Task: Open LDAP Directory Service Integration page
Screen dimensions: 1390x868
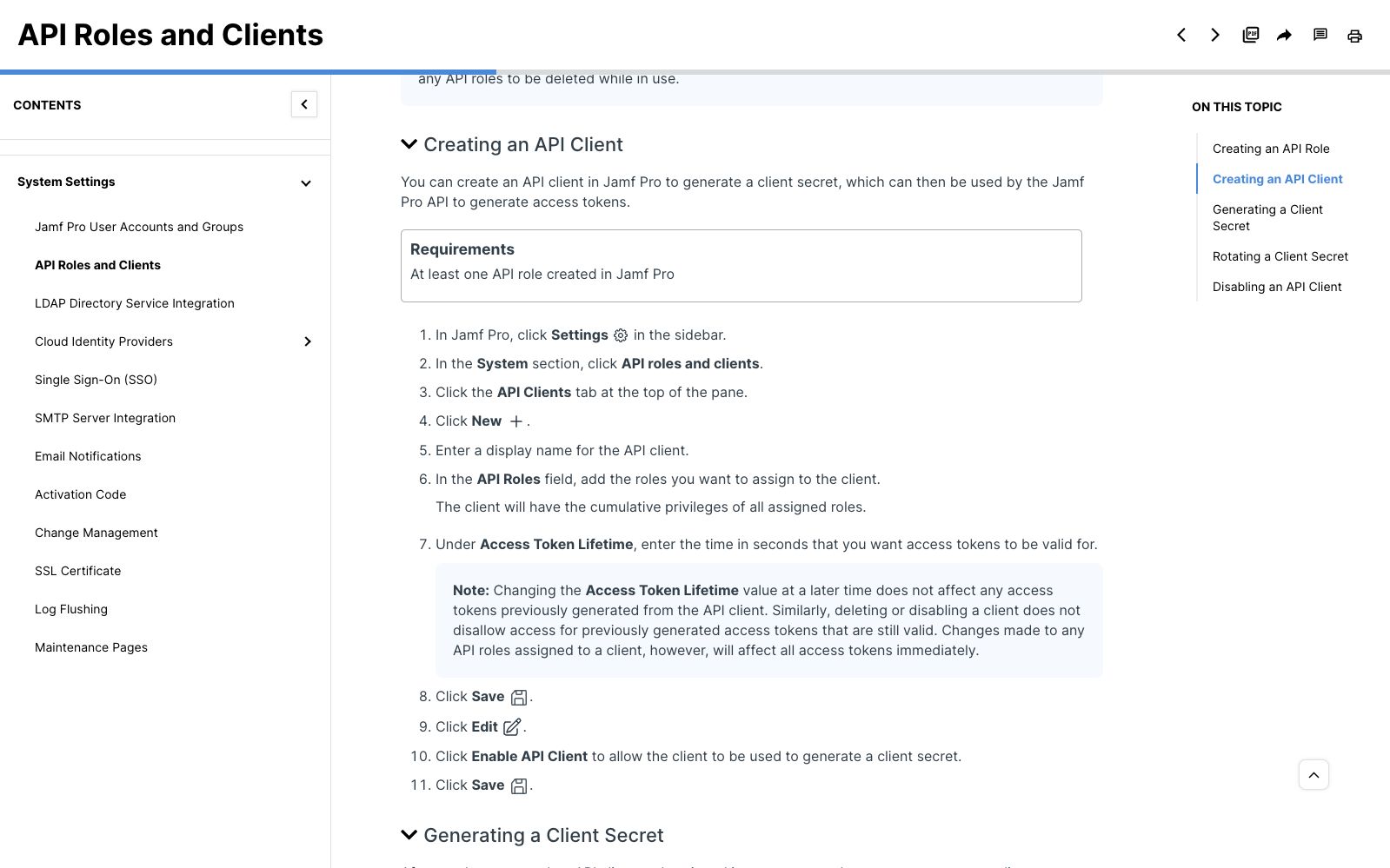Action: coord(135,303)
